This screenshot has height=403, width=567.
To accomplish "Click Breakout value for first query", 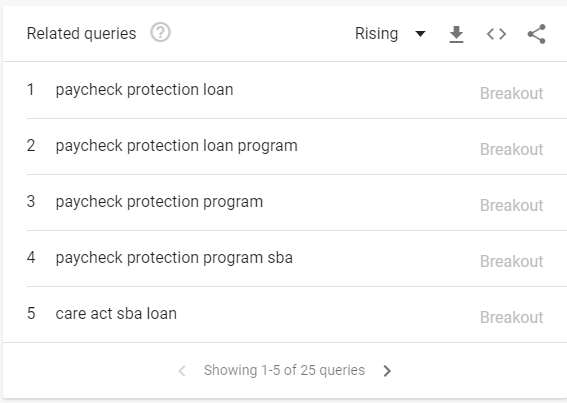I will coord(511,93).
